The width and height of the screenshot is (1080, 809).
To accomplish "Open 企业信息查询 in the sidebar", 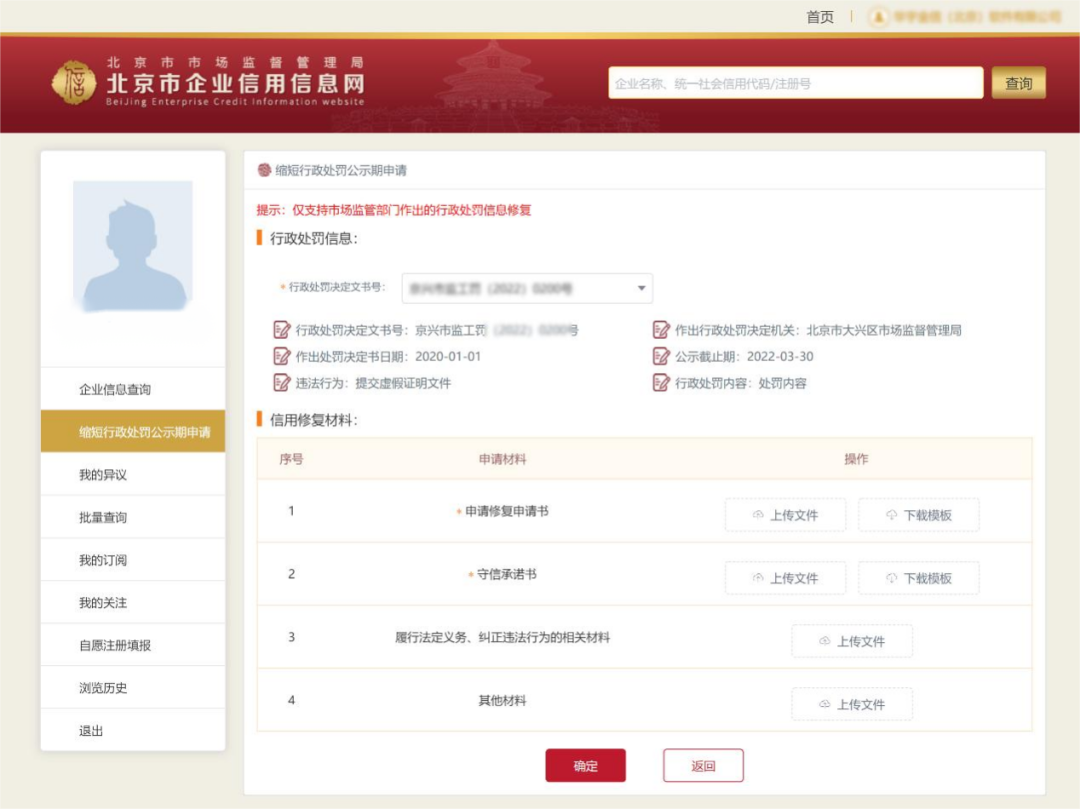I will (x=115, y=389).
